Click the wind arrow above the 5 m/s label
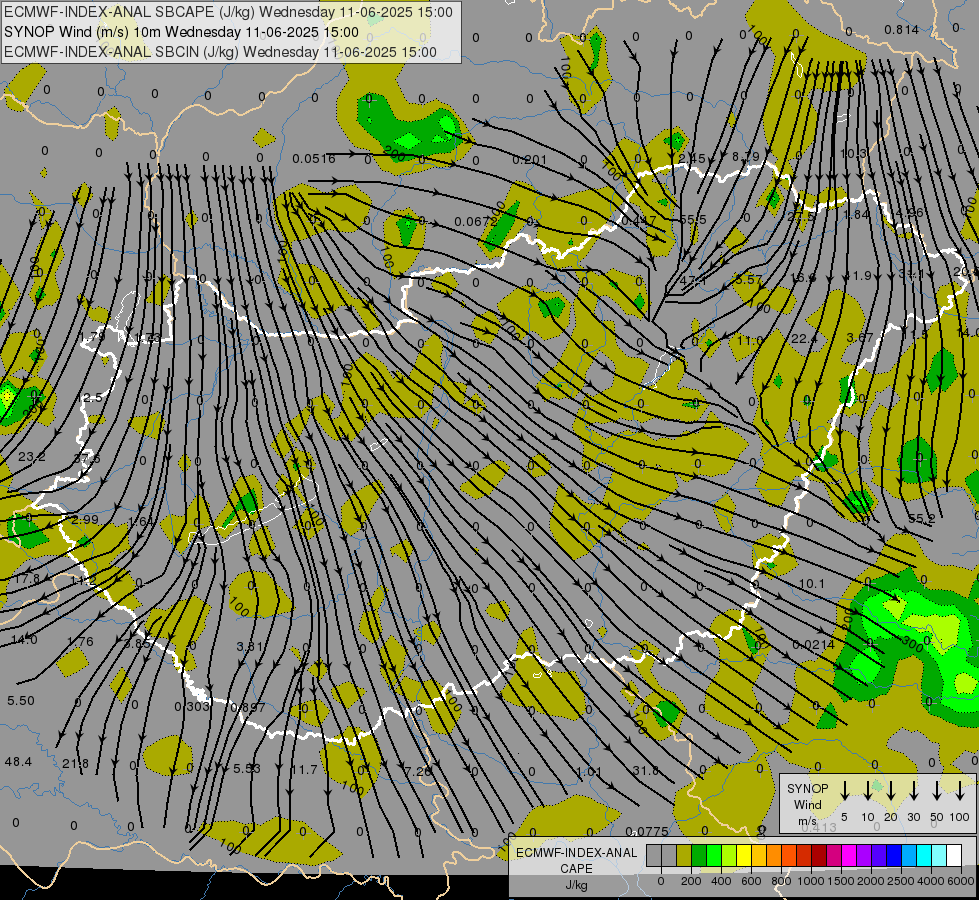The image size is (979, 900). (x=845, y=791)
